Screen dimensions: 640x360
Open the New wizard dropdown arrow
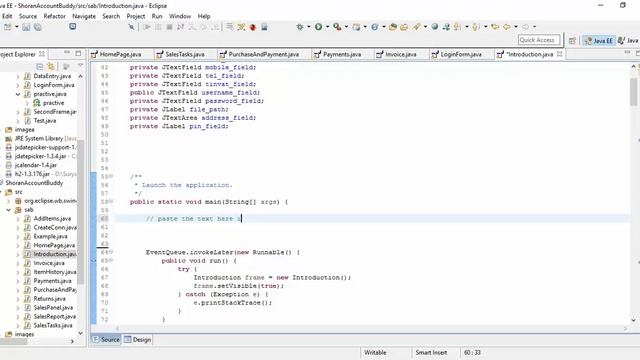point(17,27)
